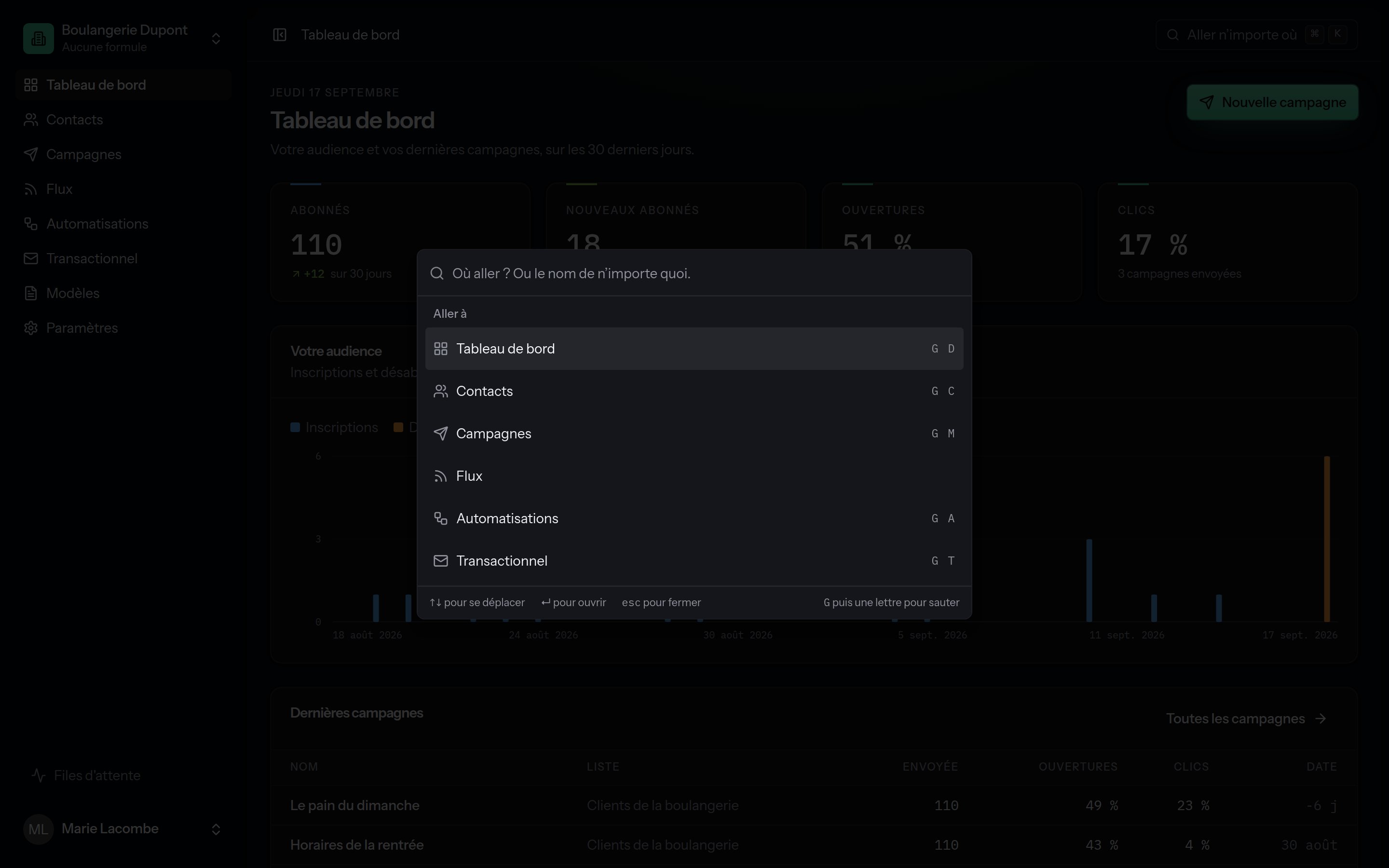Click the Flux RSS icon in palette
Screen dimensions: 1389x868
[x=441, y=476]
